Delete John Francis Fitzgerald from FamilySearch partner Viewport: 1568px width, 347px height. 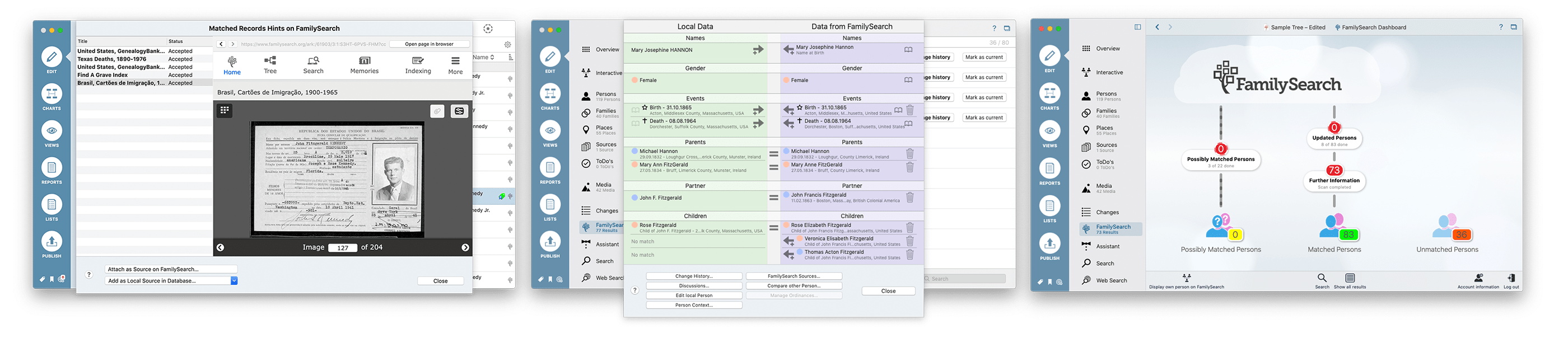pyautogui.click(x=910, y=197)
